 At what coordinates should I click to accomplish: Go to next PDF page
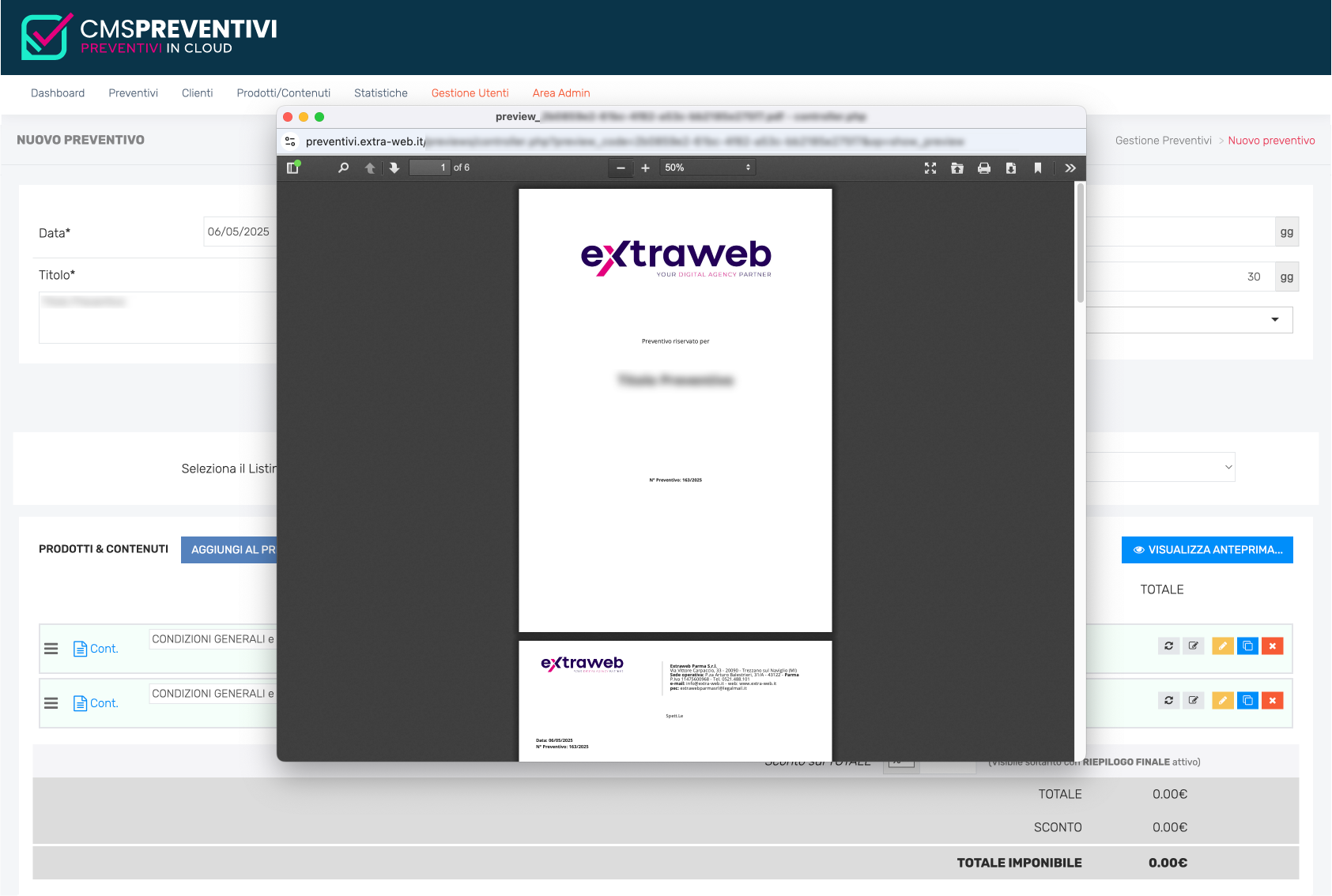click(394, 168)
